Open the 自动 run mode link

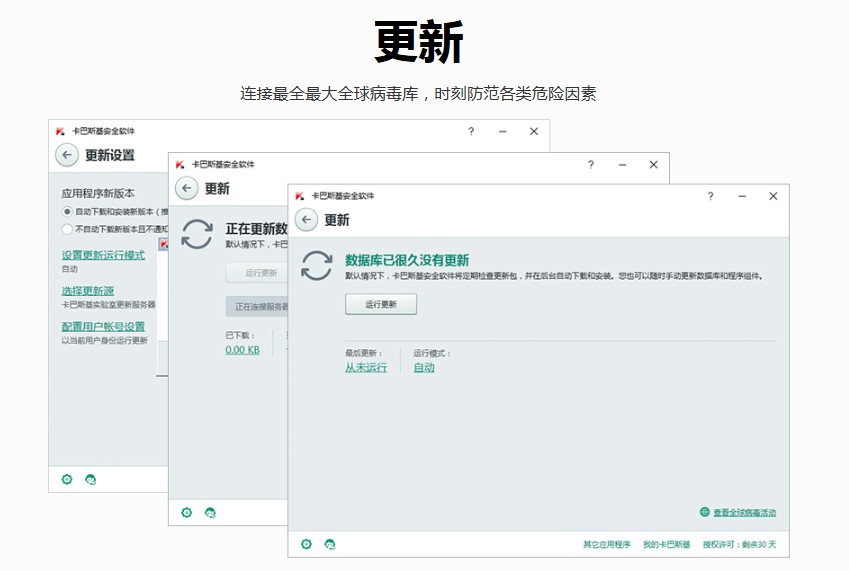424,367
